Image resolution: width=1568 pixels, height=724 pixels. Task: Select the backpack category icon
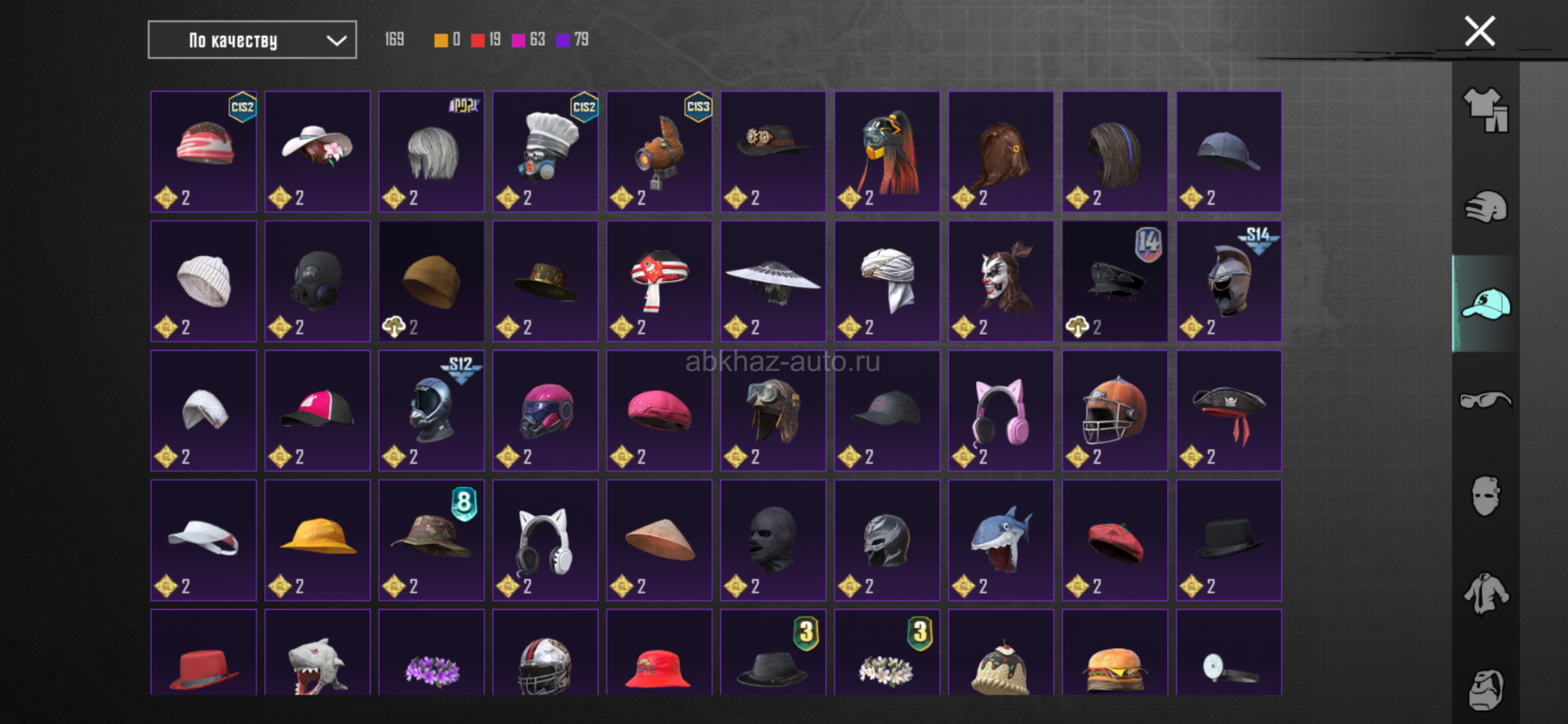tap(1486, 690)
